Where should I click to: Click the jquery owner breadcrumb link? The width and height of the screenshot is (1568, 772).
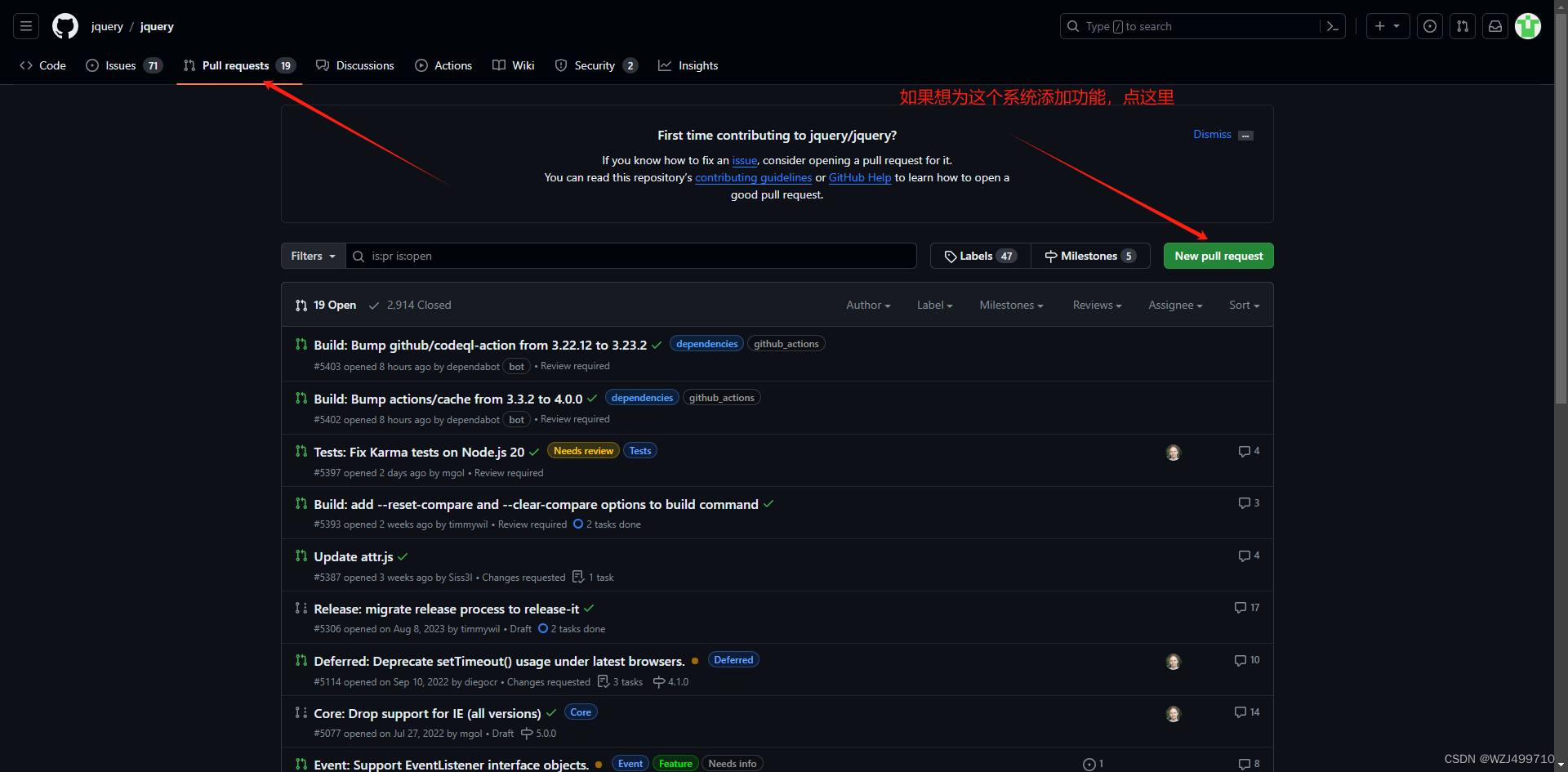(107, 26)
